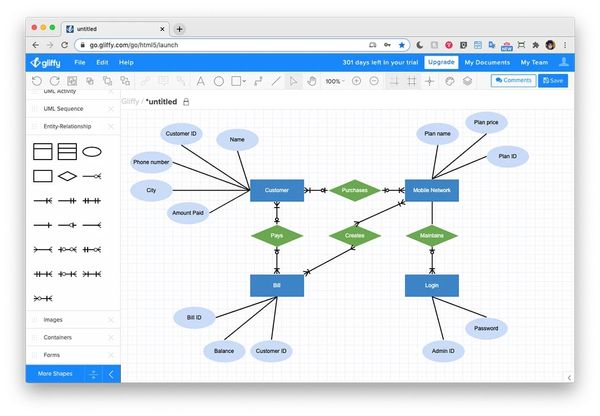Expand the Images shape library
This screenshot has width=600, height=416.
(53, 320)
